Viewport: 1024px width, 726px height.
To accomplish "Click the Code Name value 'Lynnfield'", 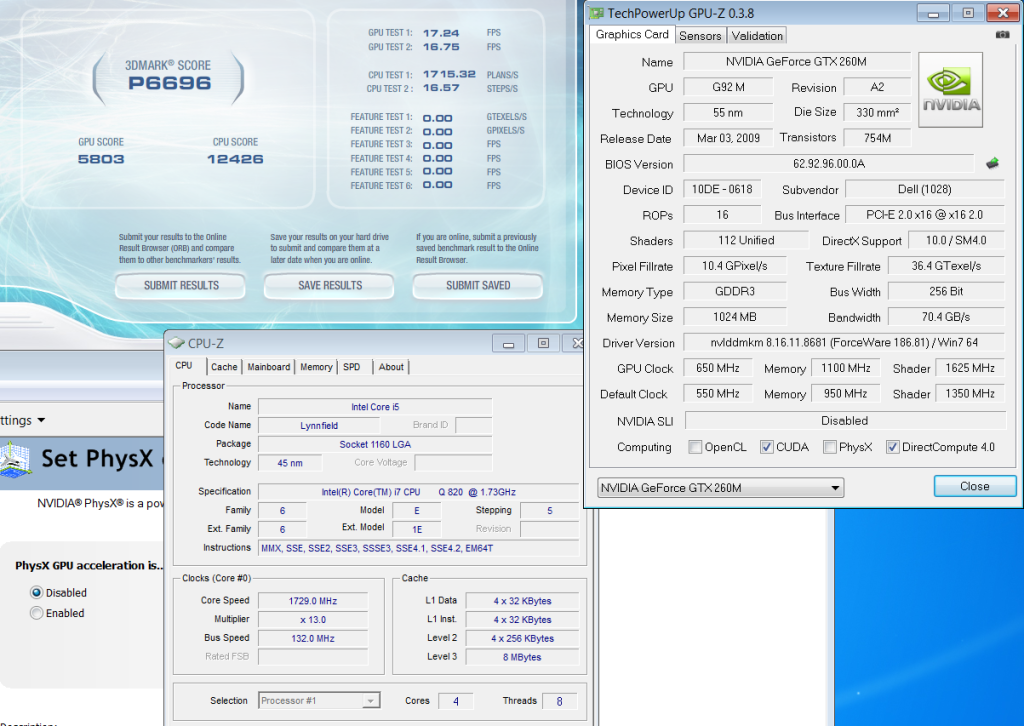I will coord(319,426).
